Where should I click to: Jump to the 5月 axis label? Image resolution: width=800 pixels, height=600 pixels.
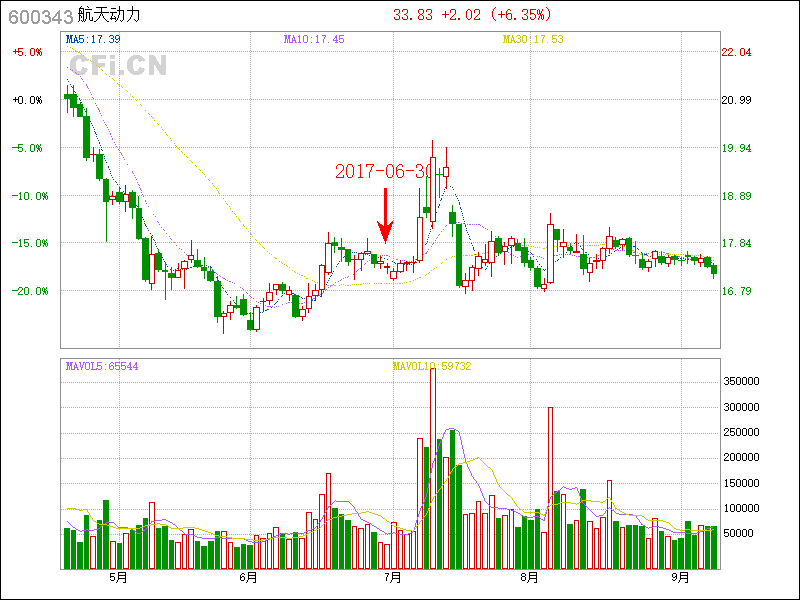[119, 577]
